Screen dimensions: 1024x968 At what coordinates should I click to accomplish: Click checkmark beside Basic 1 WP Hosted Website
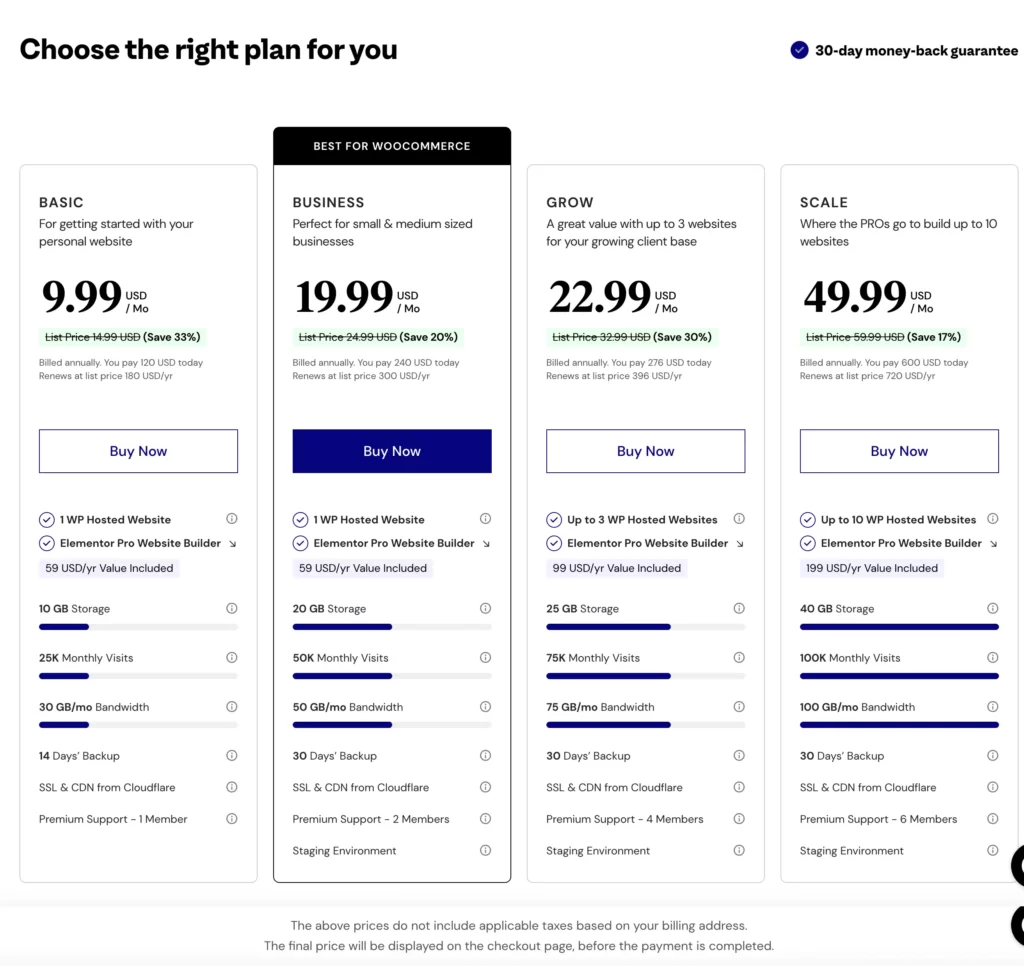coord(46,520)
